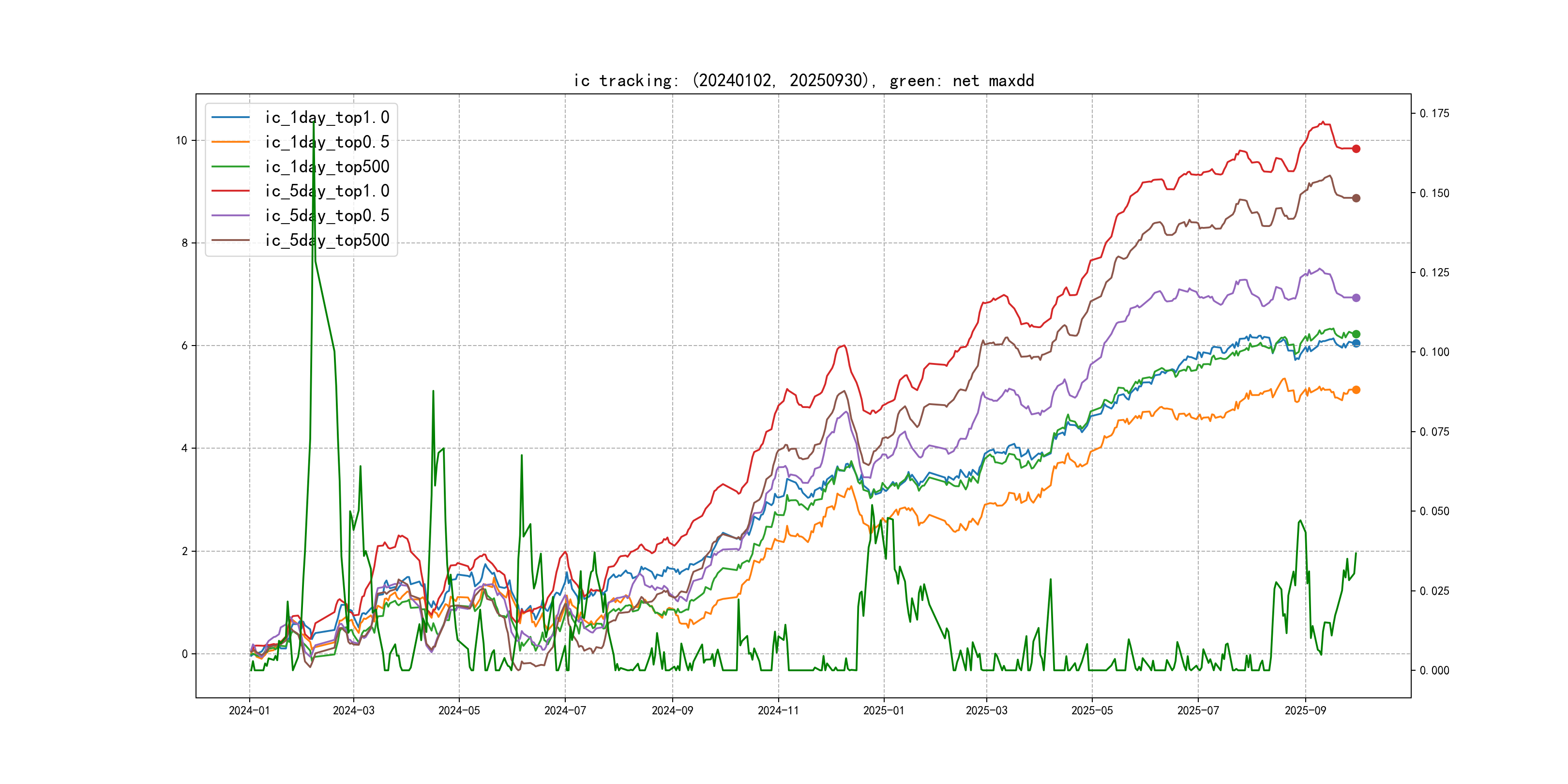Click the red line swatch in legend
The width and height of the screenshot is (1568, 784).
click(230, 191)
